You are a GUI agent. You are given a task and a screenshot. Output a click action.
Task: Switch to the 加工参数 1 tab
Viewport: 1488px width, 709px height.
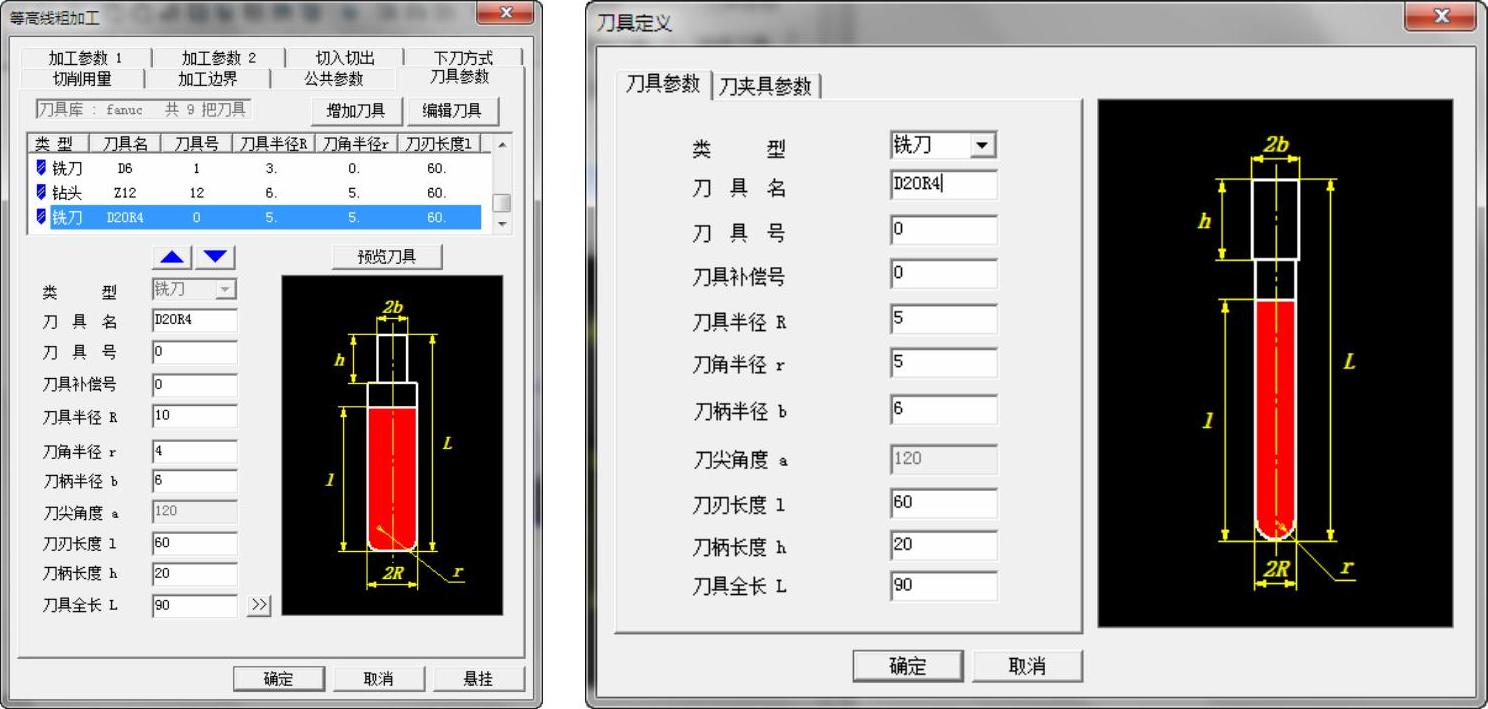pyautogui.click(x=85, y=58)
